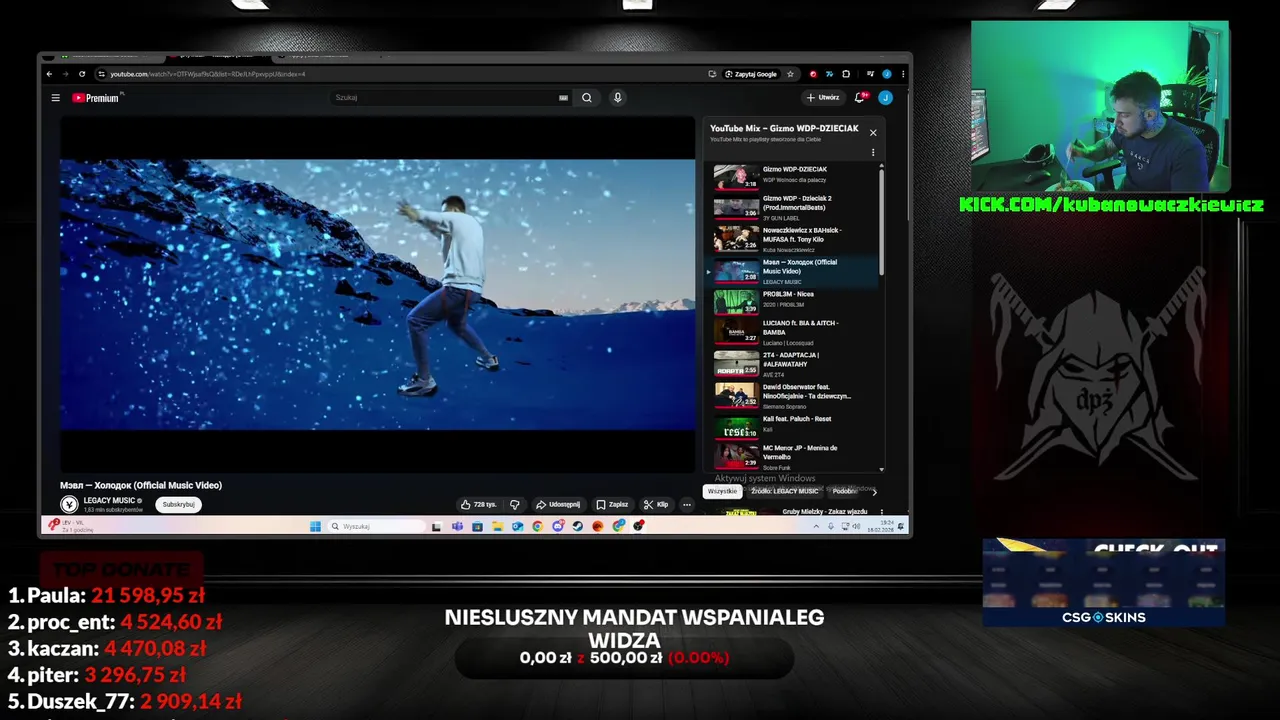Viewport: 1280px width, 720px height.
Task: Click the Udostępnij share button
Action: (558, 505)
